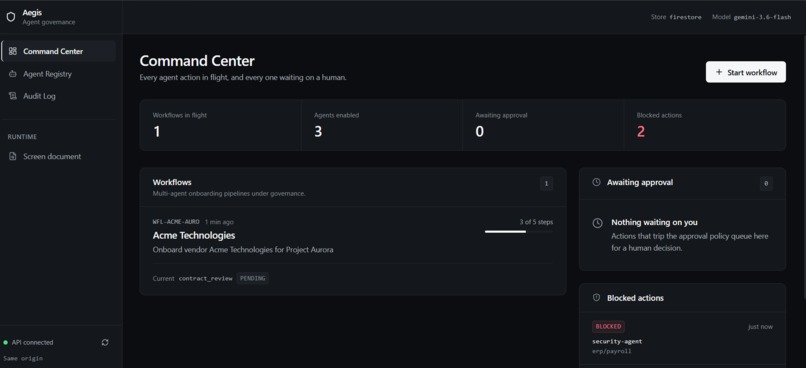Select the Blocked actions stat showing 2
The width and height of the screenshot is (806, 368).
click(x=705, y=125)
